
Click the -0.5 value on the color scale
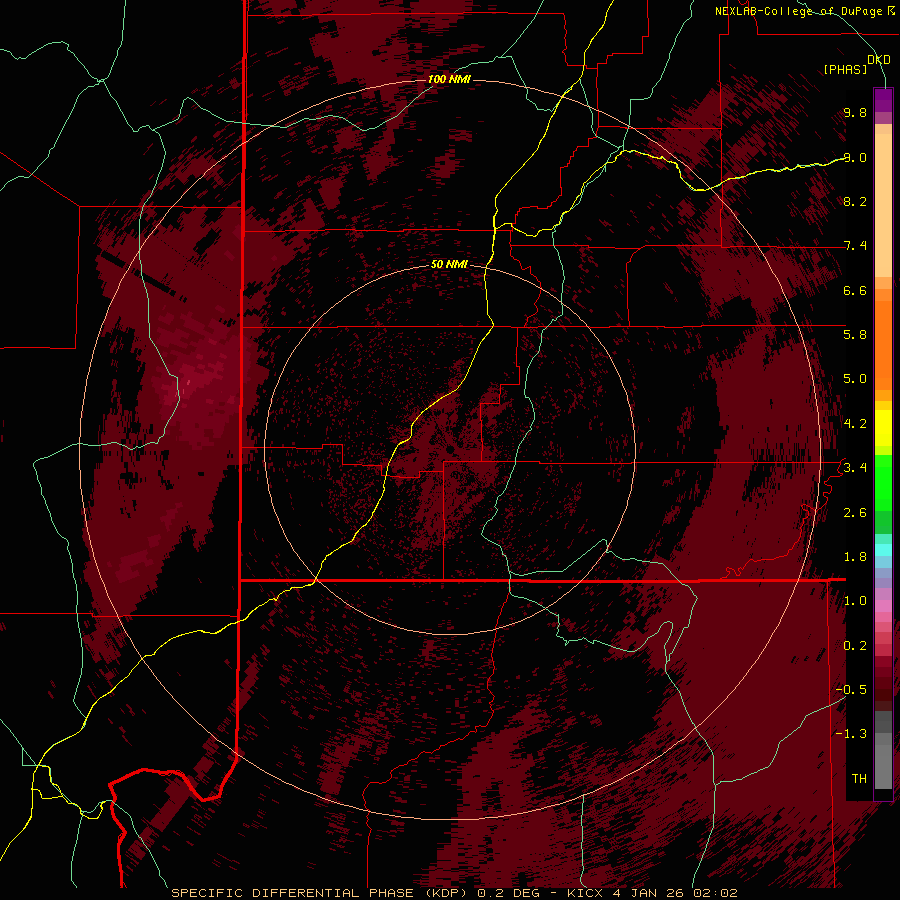(x=851, y=690)
